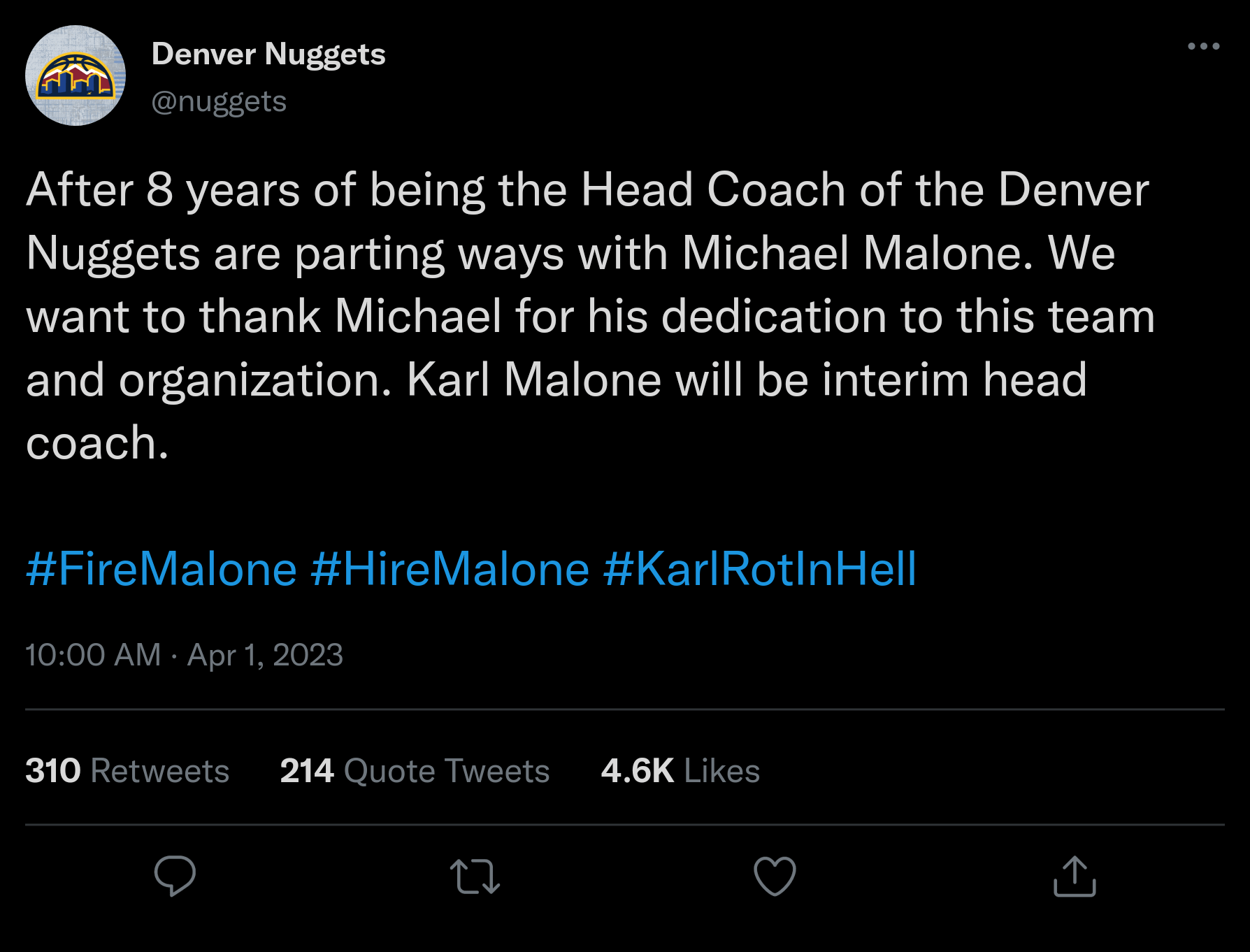View the 214 Quote Tweets
This screenshot has height=952, width=1250.
[x=415, y=771]
